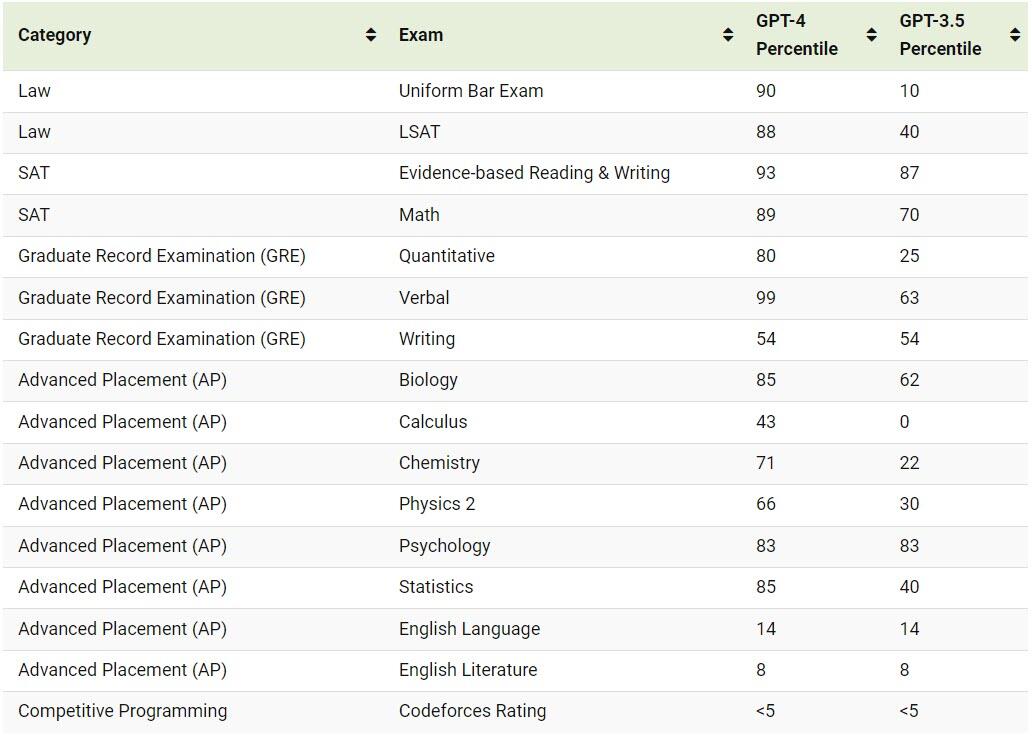Click GRE Verbal GPT-4 score 99
The height and width of the screenshot is (736, 1032).
766,298
